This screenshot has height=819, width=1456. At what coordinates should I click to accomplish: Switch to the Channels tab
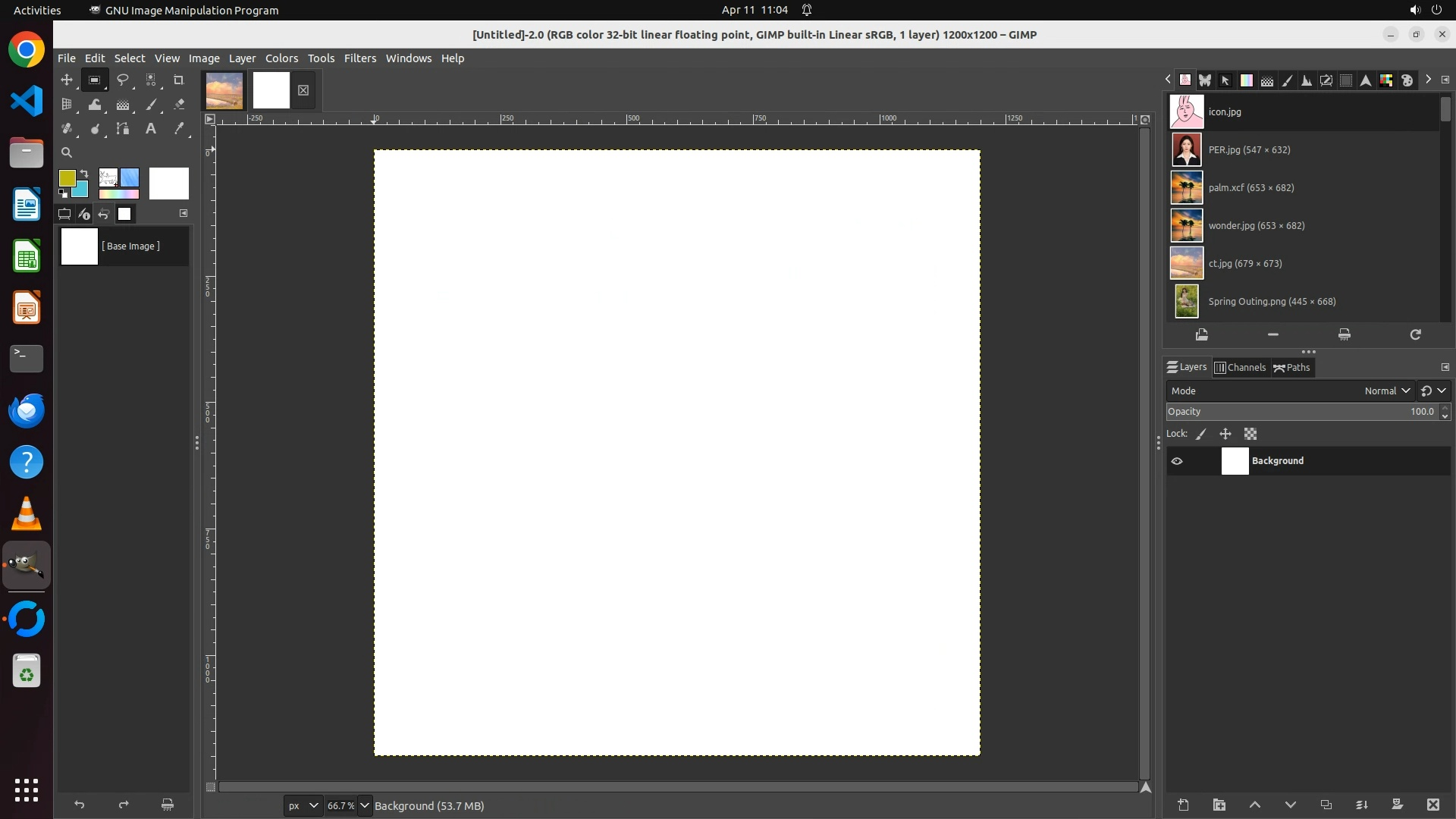1241,368
